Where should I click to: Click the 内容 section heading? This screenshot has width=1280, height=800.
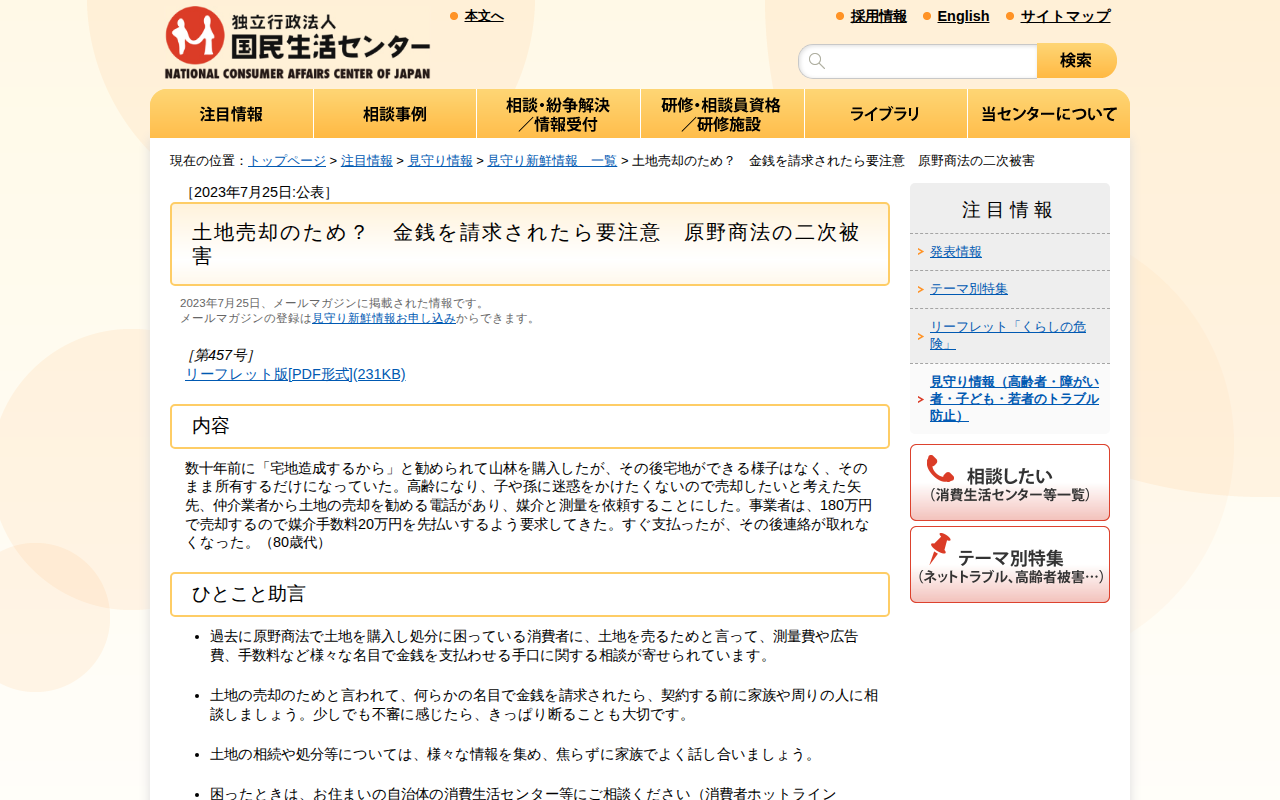(530, 427)
